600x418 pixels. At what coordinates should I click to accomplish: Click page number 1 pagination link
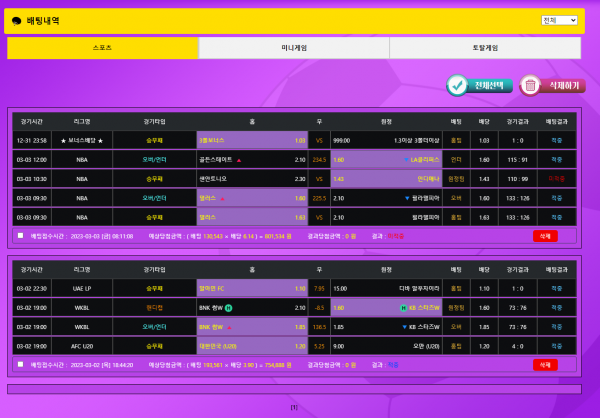tap(294, 407)
